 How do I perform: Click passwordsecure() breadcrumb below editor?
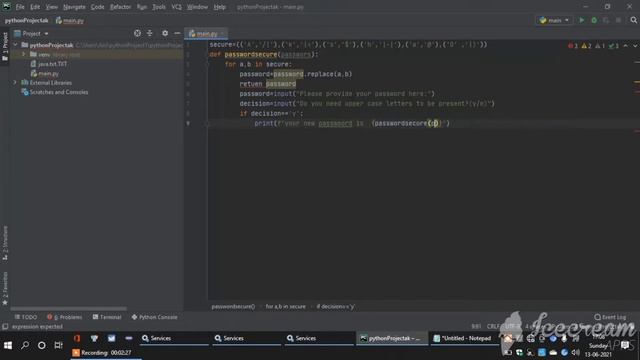tap(233, 307)
